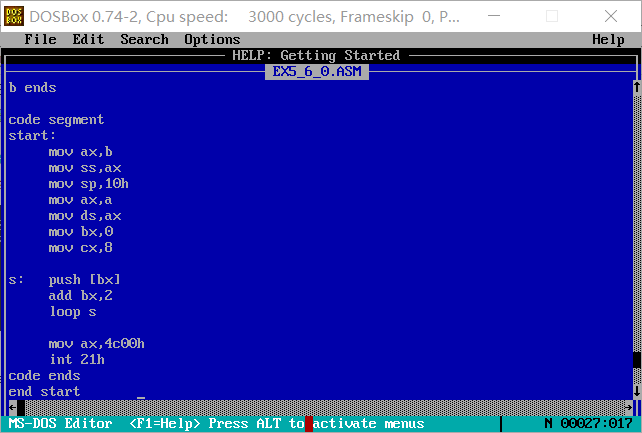Screen dimensions: 642x433
Task: Click the 'mov ax,4c00h' line
Action: pyautogui.click(x=96, y=343)
